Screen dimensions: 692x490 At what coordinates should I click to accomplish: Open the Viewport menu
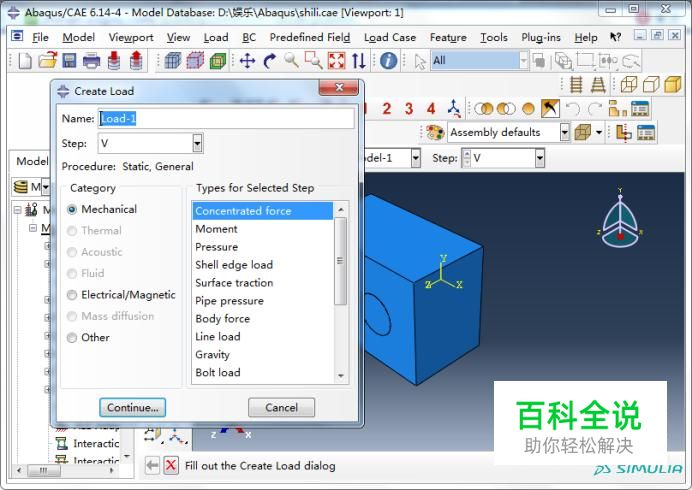(x=131, y=38)
